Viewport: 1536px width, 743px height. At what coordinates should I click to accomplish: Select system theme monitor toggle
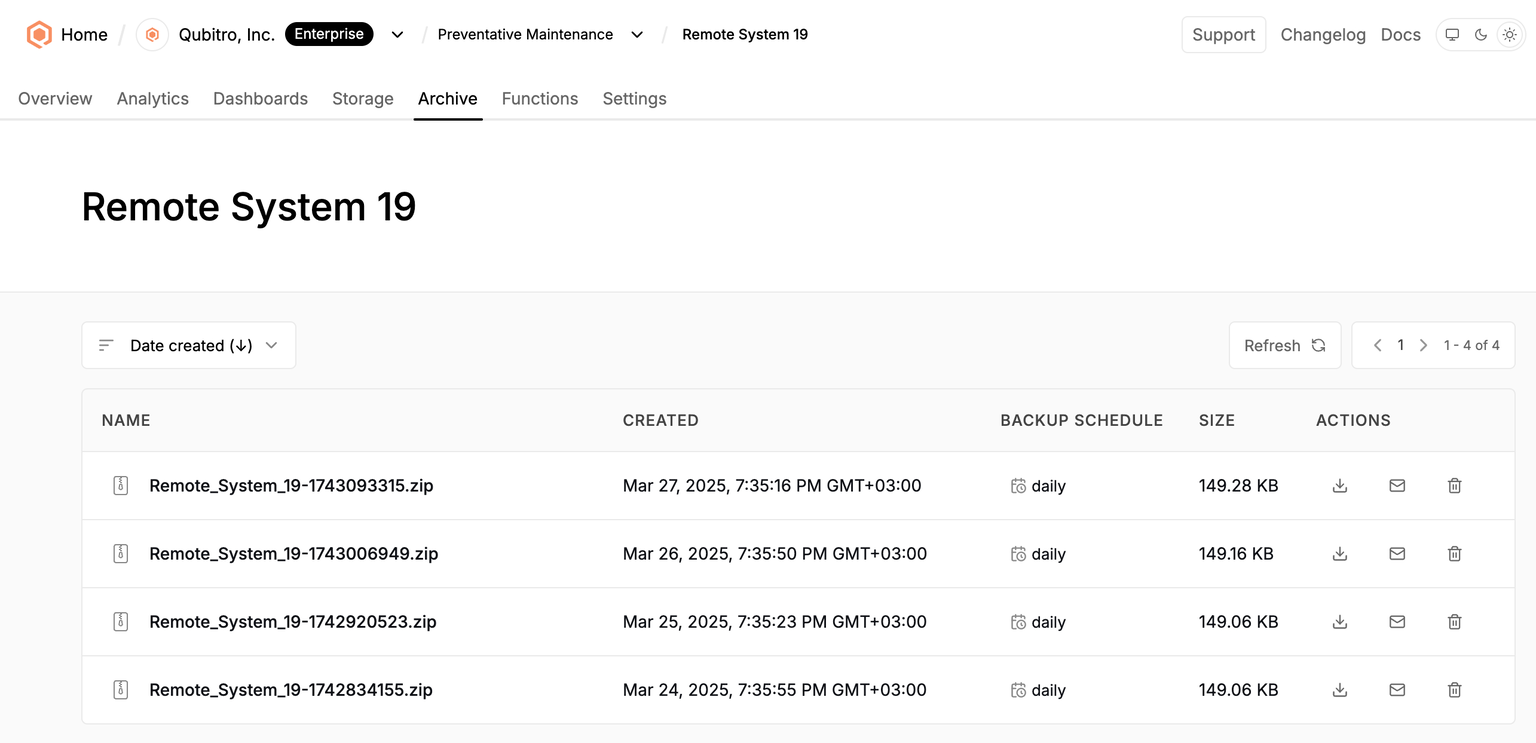pyautogui.click(x=1453, y=35)
